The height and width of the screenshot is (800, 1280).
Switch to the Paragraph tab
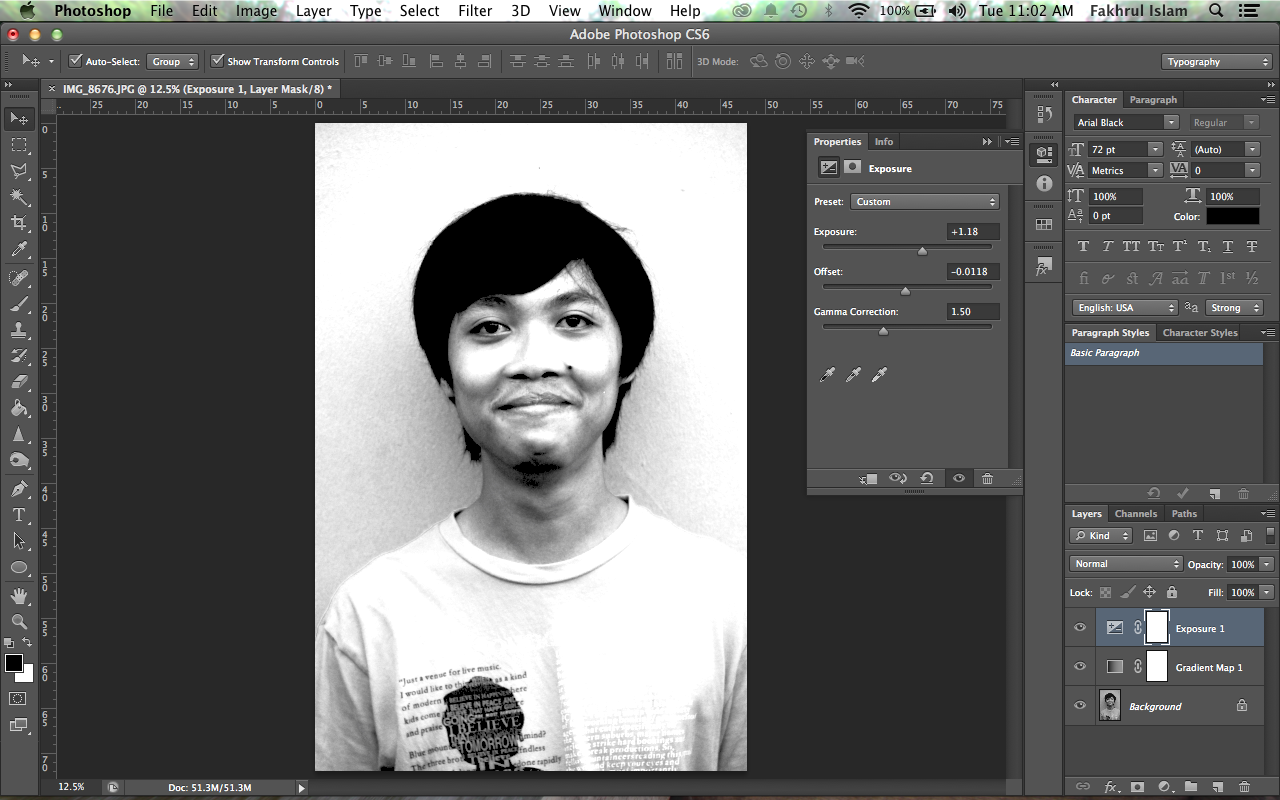coord(1153,100)
